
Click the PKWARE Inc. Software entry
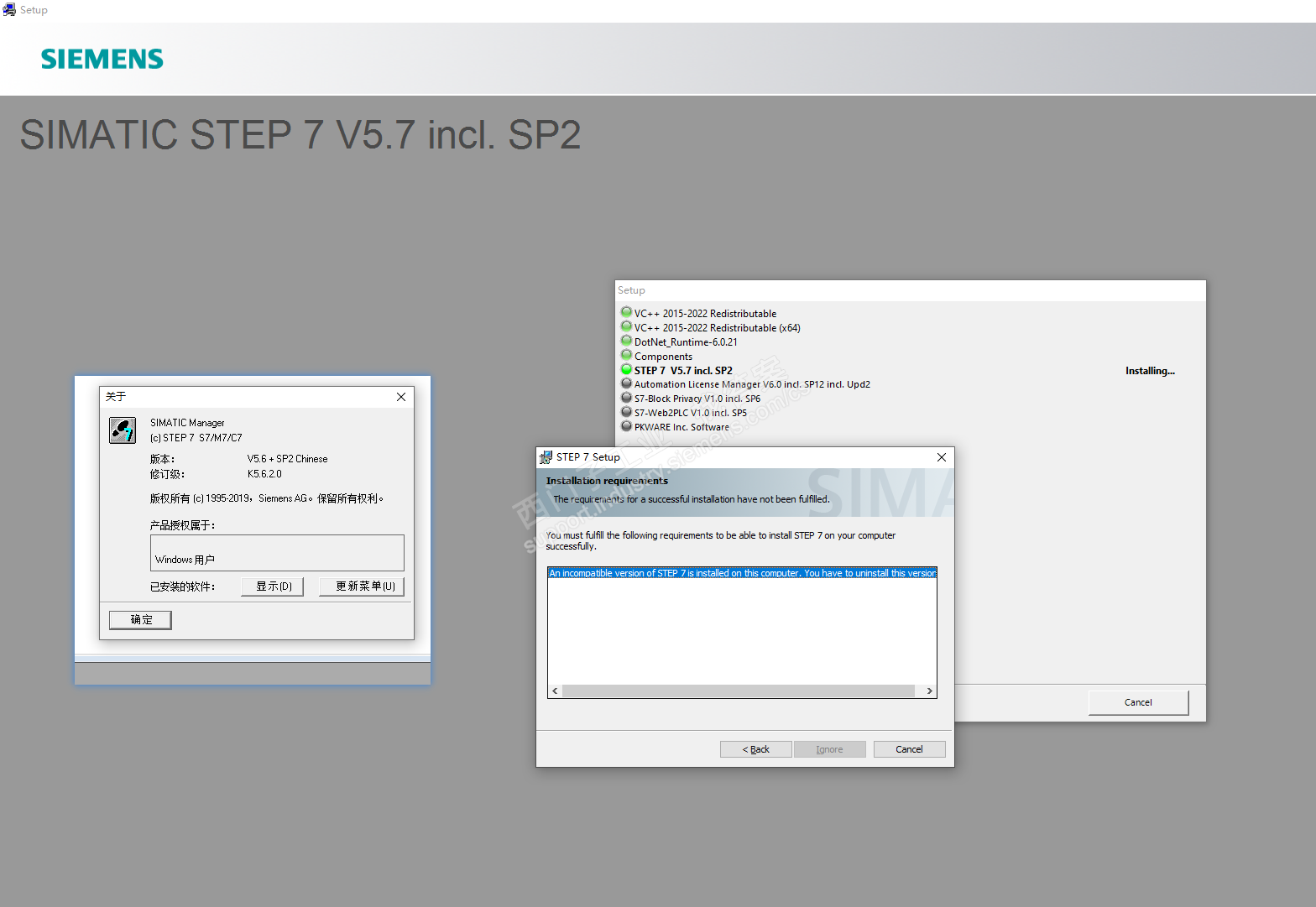pos(681,428)
